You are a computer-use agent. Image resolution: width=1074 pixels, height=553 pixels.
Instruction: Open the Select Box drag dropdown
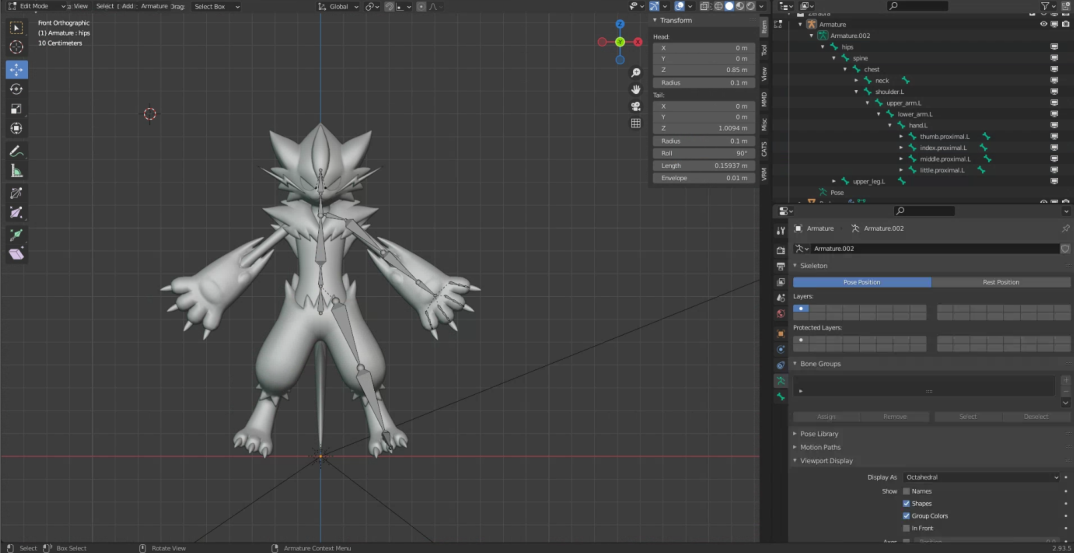click(x=216, y=6)
